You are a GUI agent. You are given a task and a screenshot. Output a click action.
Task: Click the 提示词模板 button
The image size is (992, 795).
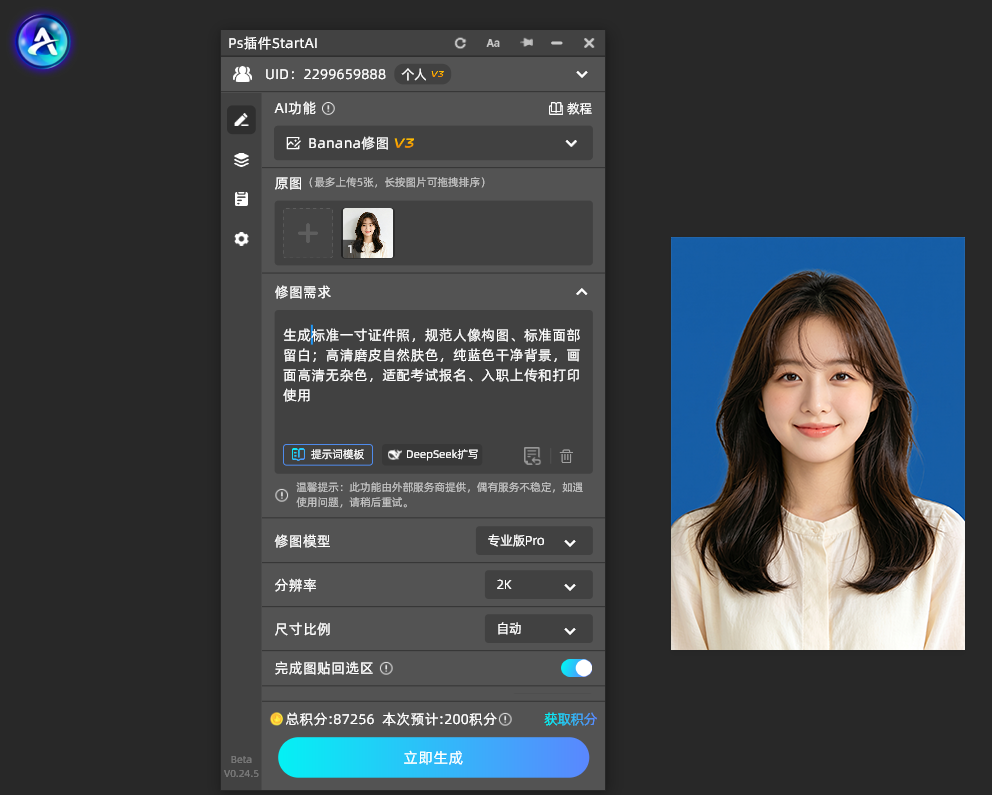[x=328, y=454]
